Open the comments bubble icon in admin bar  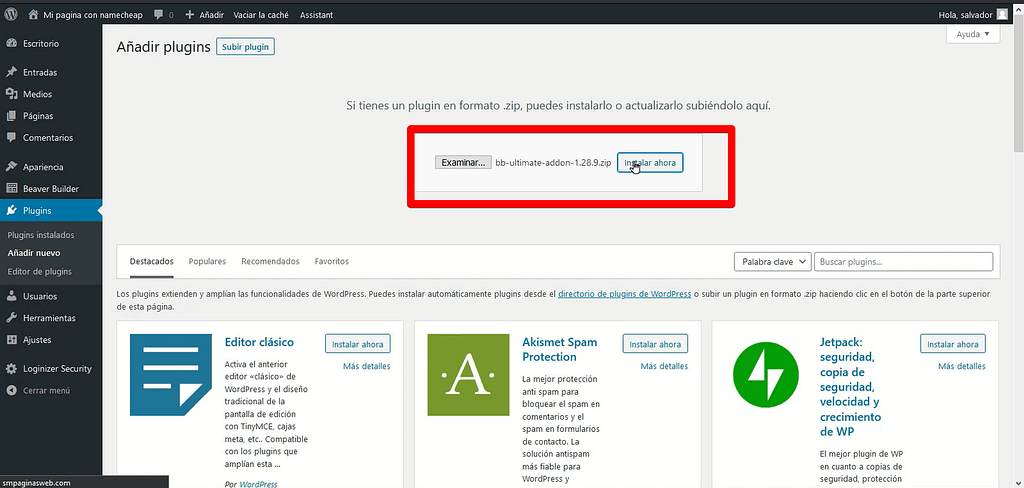[159, 14]
